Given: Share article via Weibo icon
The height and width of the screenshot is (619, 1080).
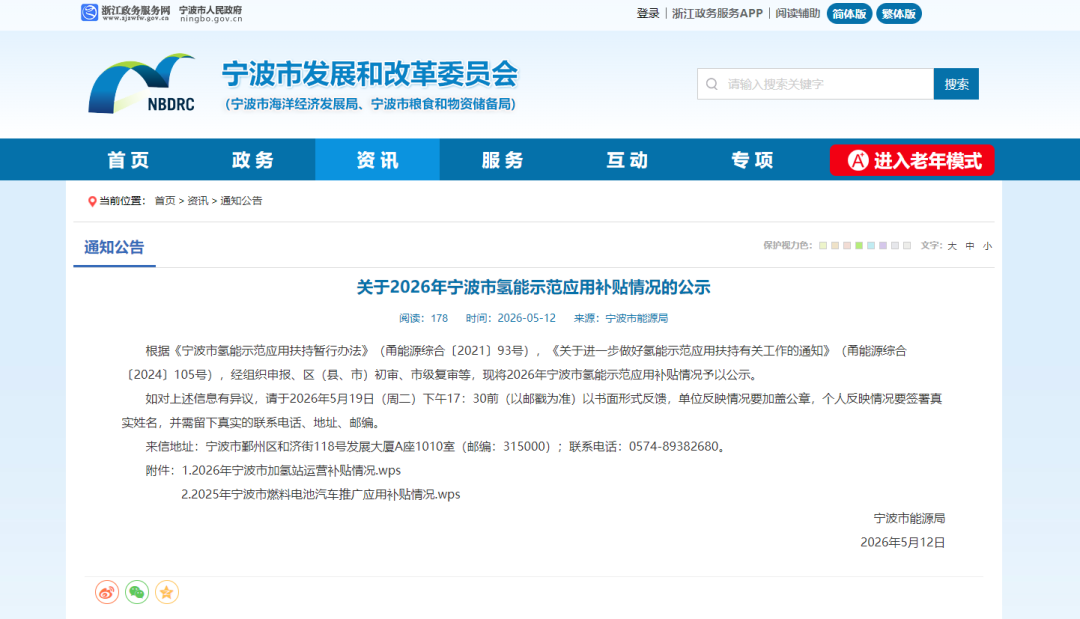Looking at the screenshot, I should [x=107, y=592].
